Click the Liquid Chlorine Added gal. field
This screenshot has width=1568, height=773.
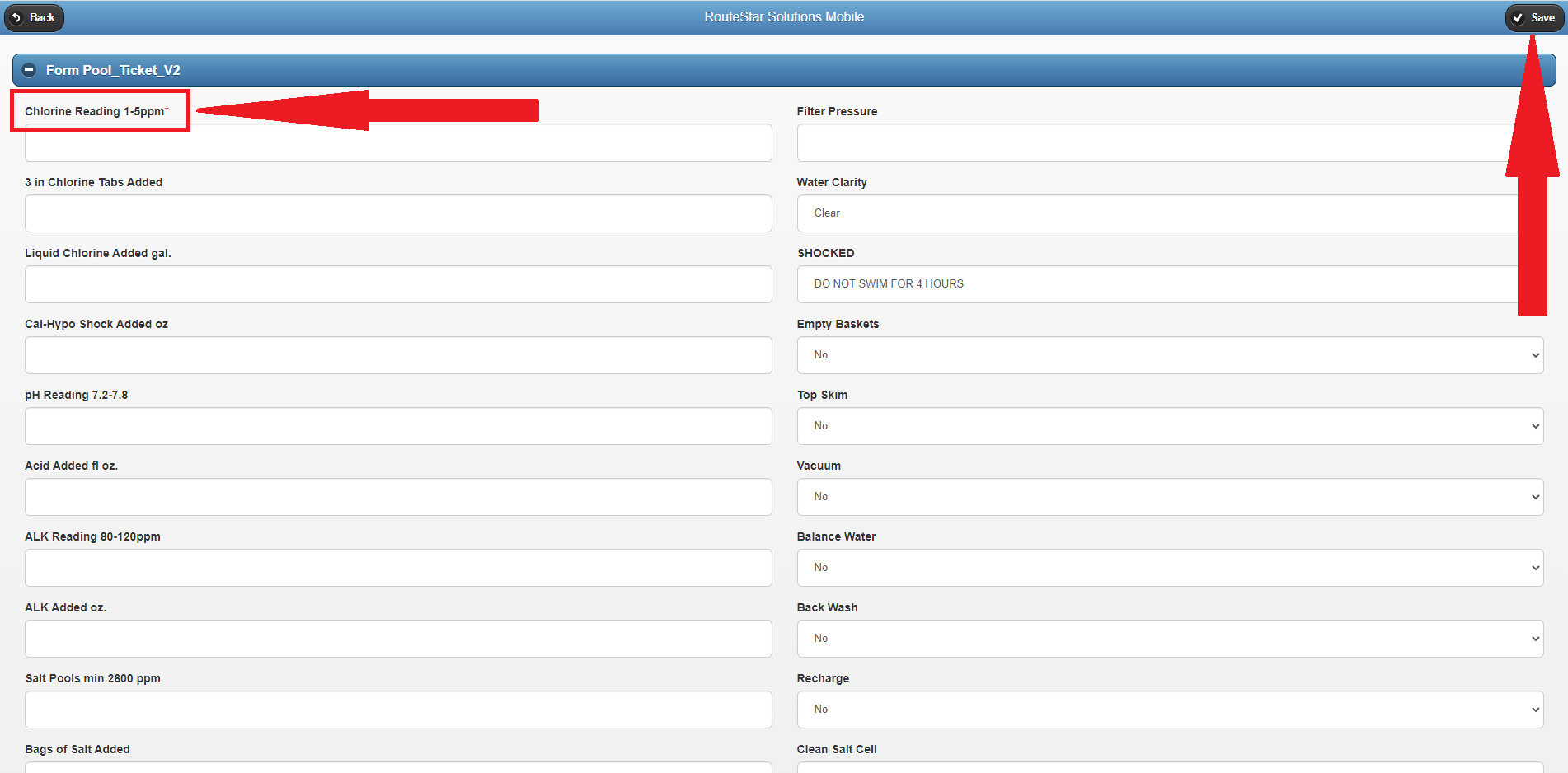[398, 284]
